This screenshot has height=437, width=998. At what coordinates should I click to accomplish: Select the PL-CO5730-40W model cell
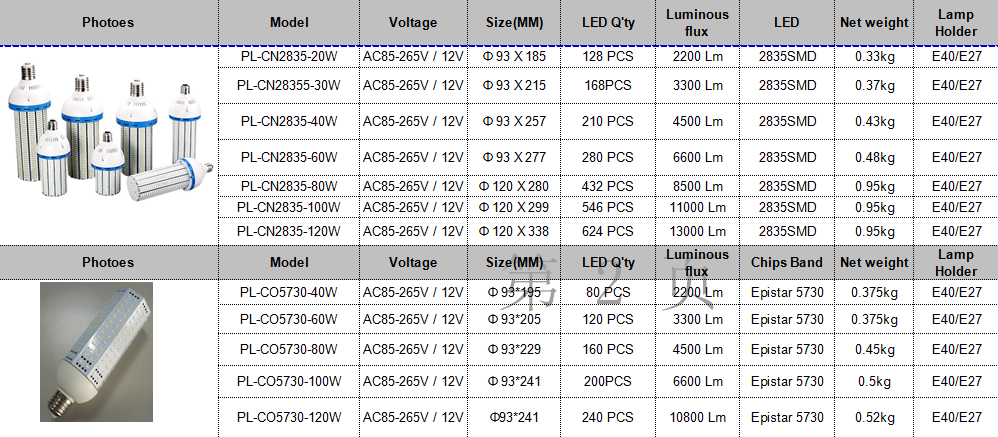click(x=288, y=293)
